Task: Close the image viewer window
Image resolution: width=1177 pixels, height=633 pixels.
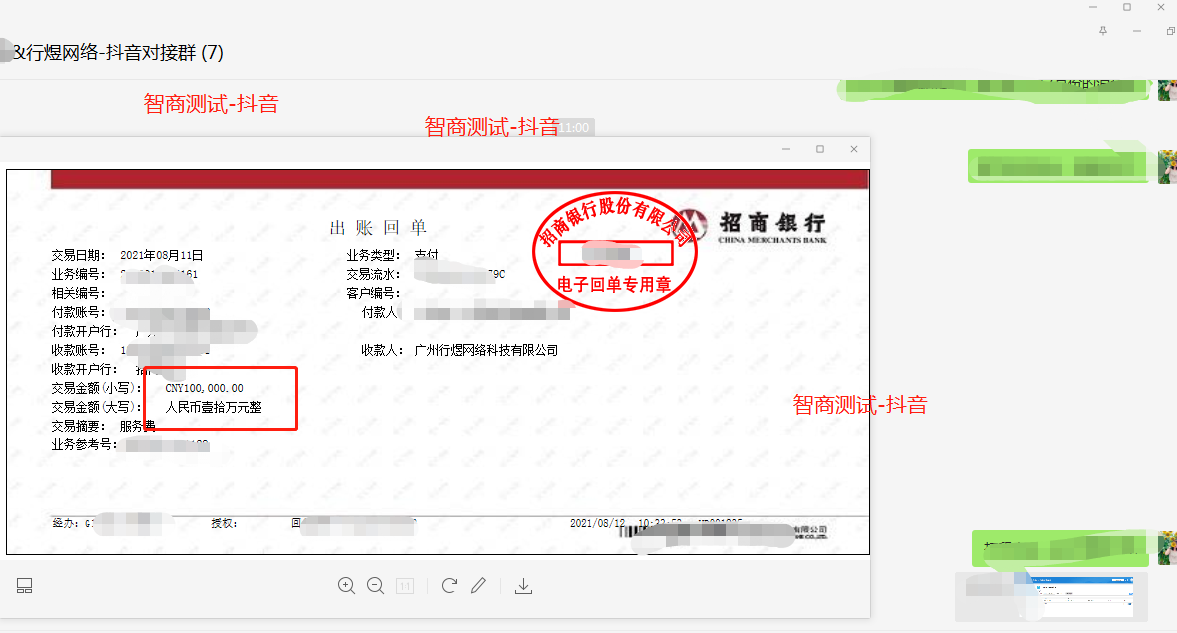Action: click(853, 149)
